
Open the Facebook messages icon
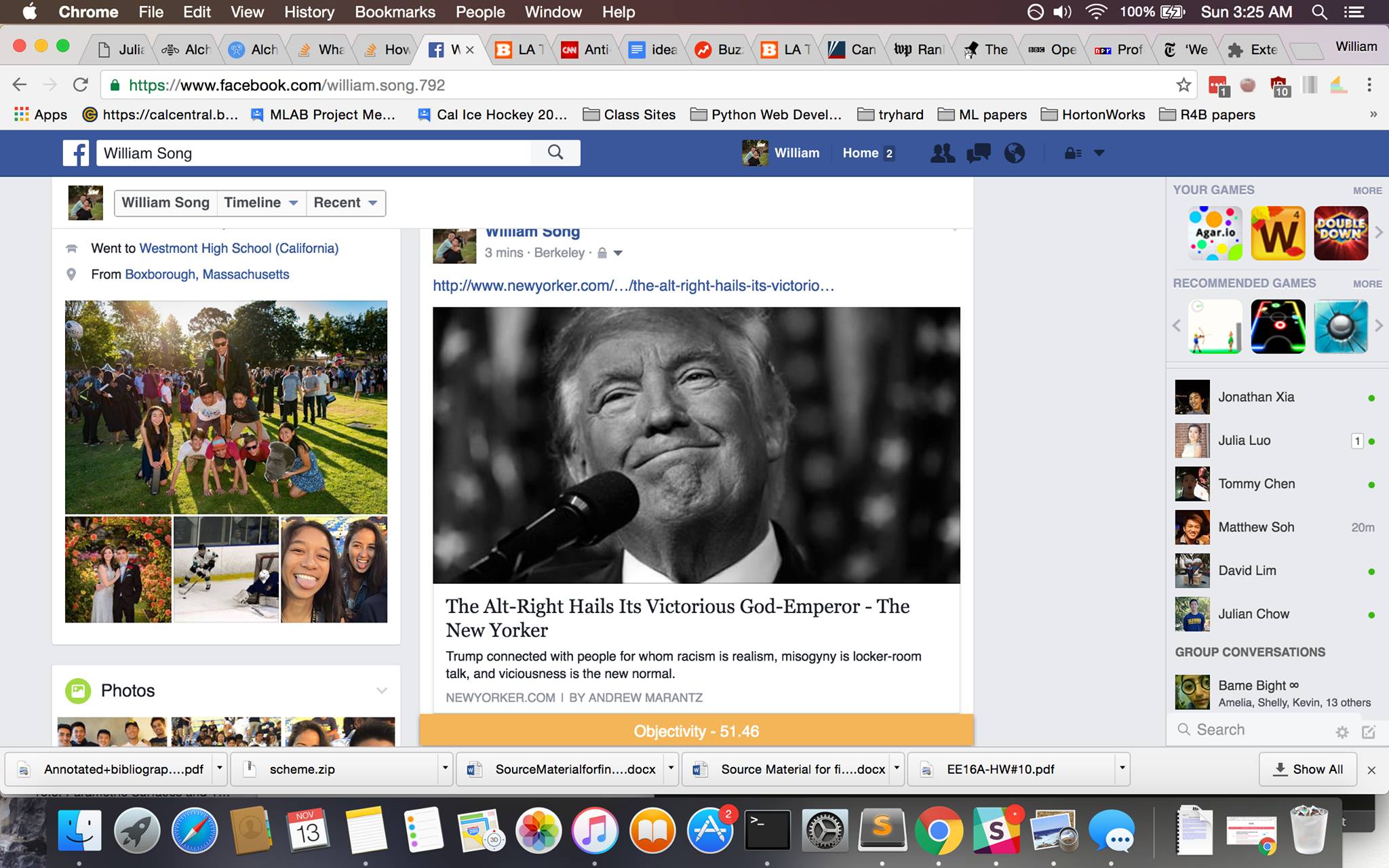click(978, 153)
